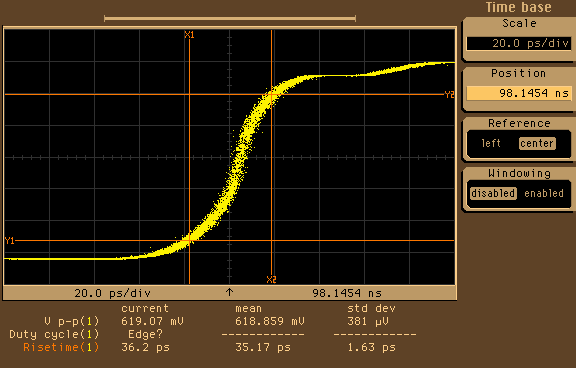Click the Y2 cursor marker label
Screen dimensions: 576x368
point(449,95)
